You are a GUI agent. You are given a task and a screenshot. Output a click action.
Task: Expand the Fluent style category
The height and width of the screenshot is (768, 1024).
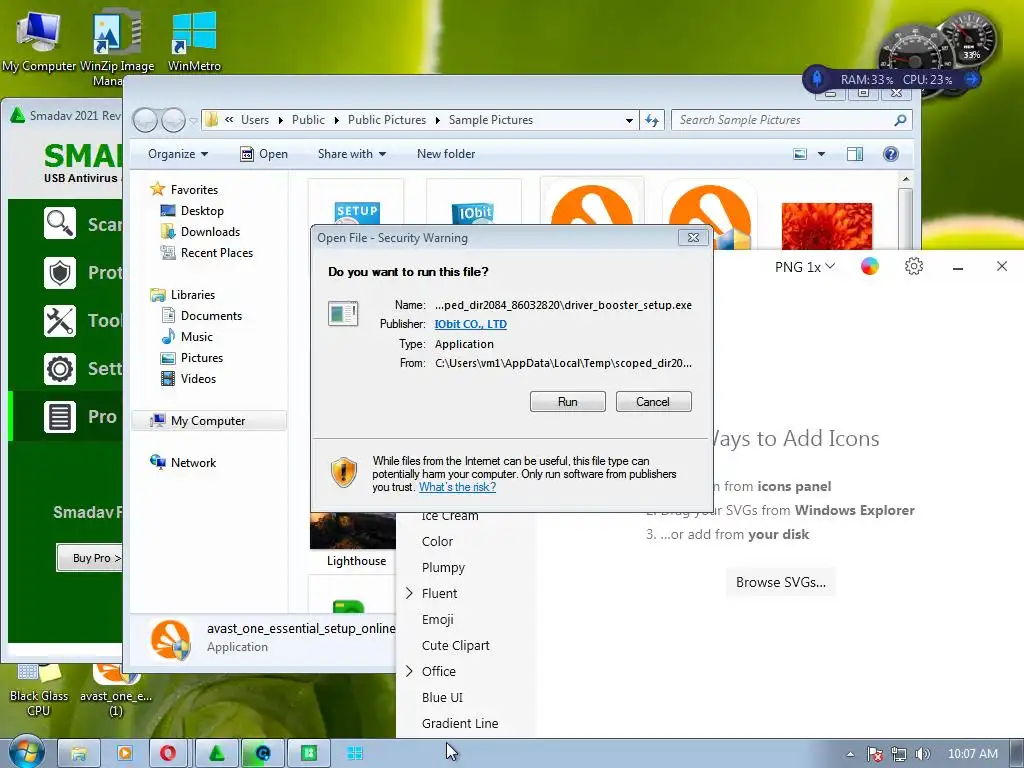coord(409,593)
